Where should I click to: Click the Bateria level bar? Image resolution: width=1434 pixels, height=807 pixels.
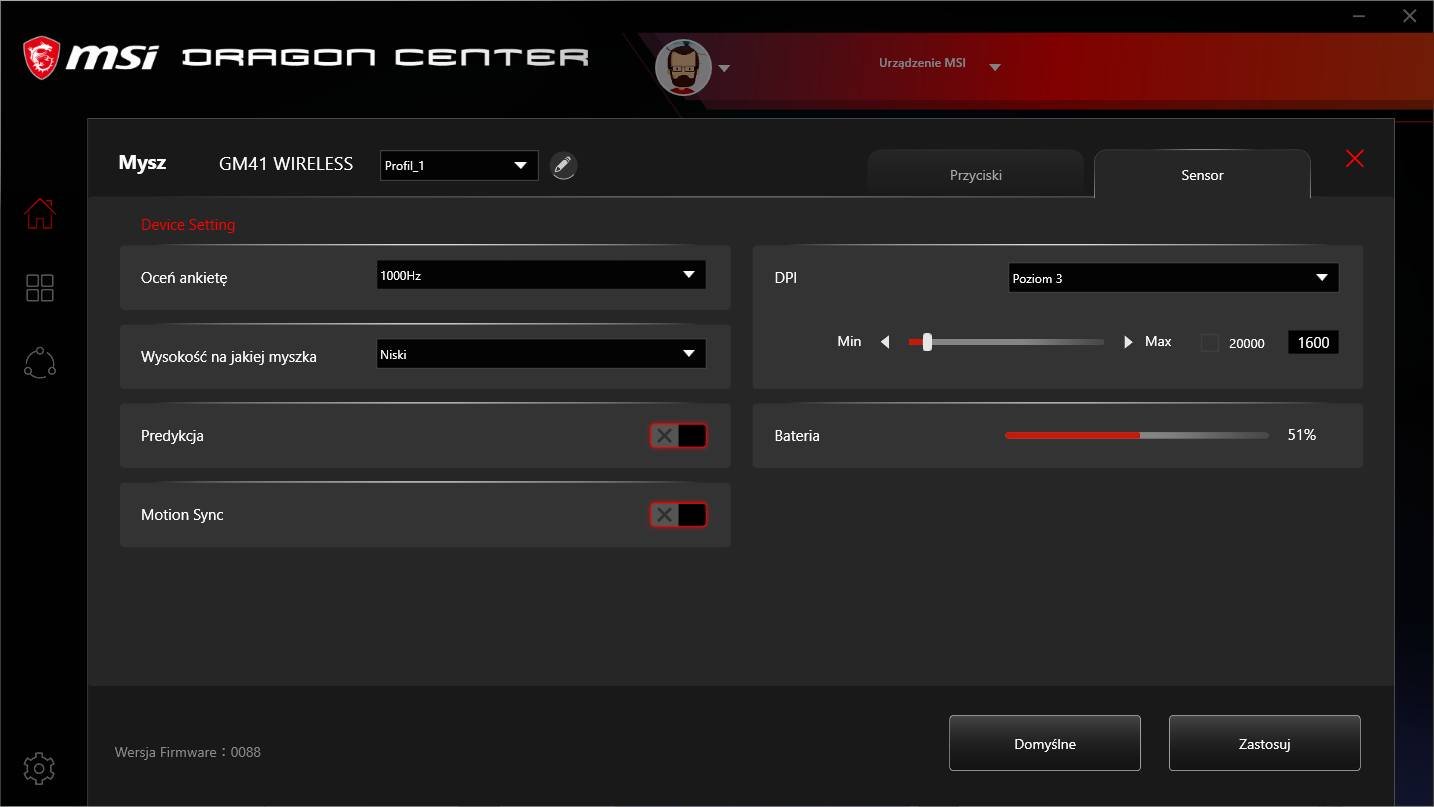coord(1137,436)
